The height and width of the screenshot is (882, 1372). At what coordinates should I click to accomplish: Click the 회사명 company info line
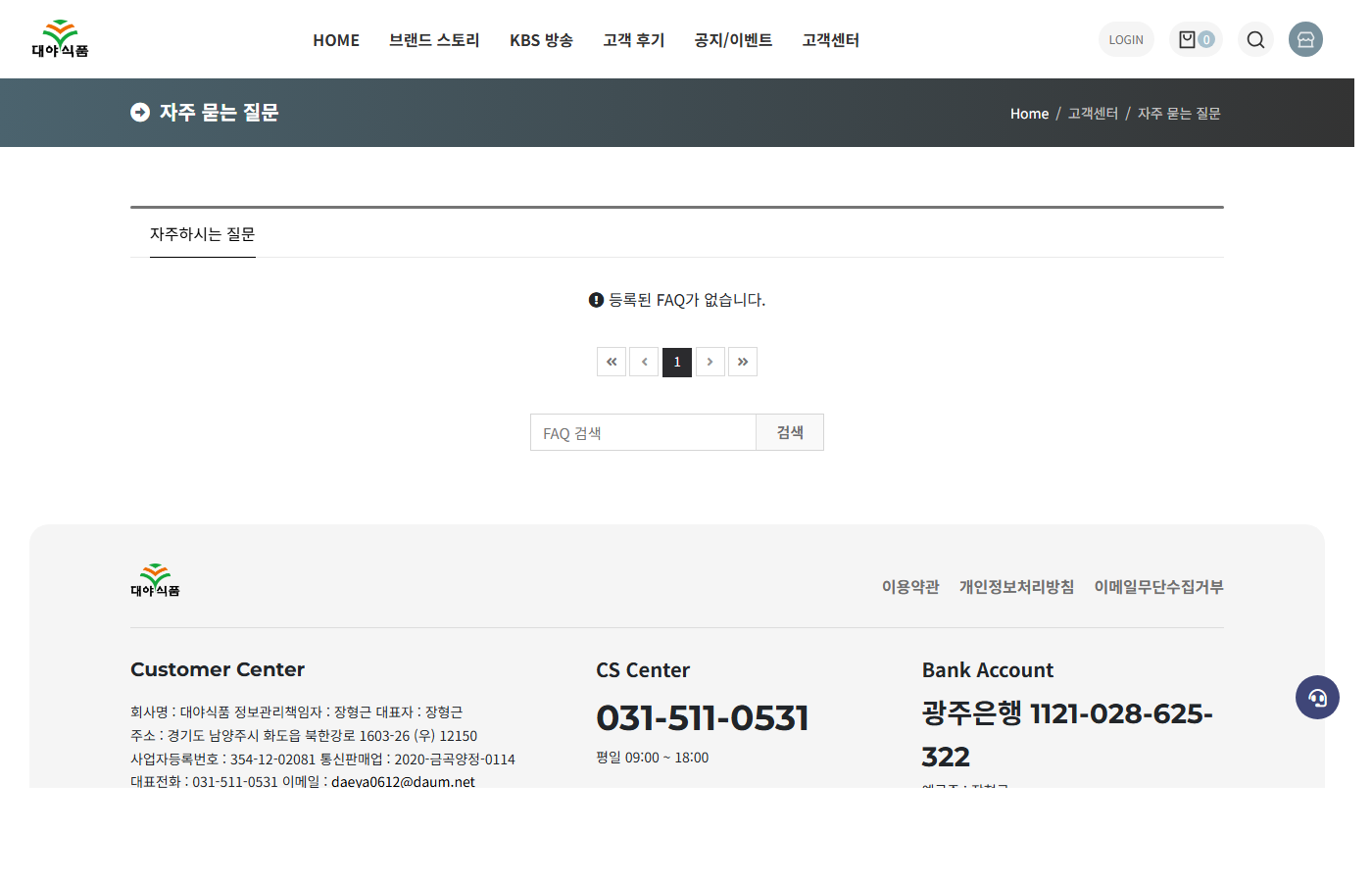(296, 712)
